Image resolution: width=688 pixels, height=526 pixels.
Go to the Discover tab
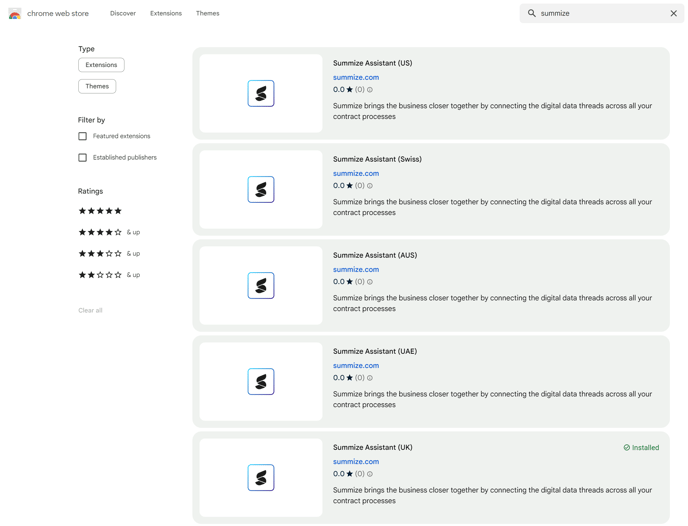[x=123, y=14]
